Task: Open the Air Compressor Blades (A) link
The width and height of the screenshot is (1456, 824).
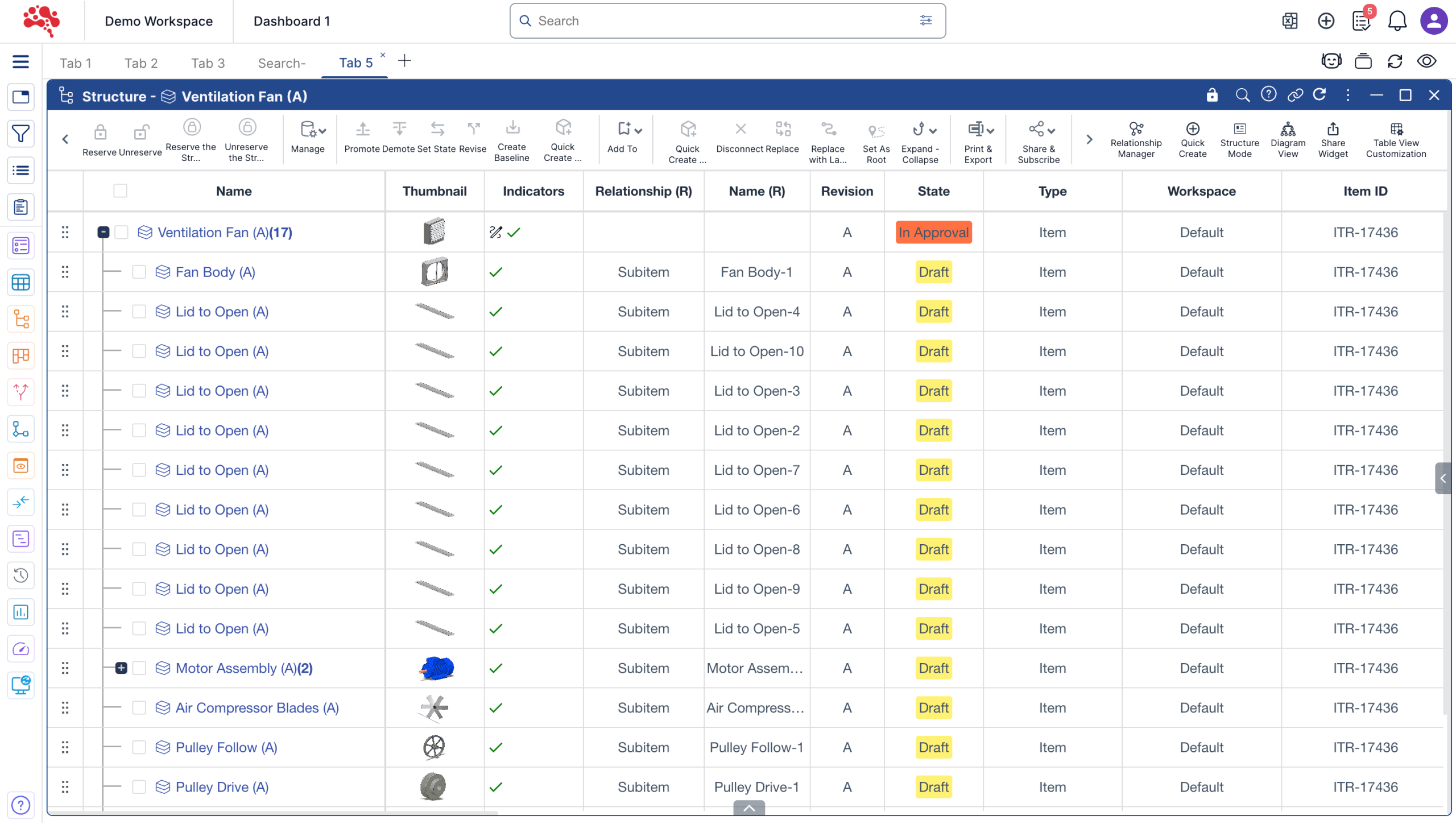Action: pos(257,709)
